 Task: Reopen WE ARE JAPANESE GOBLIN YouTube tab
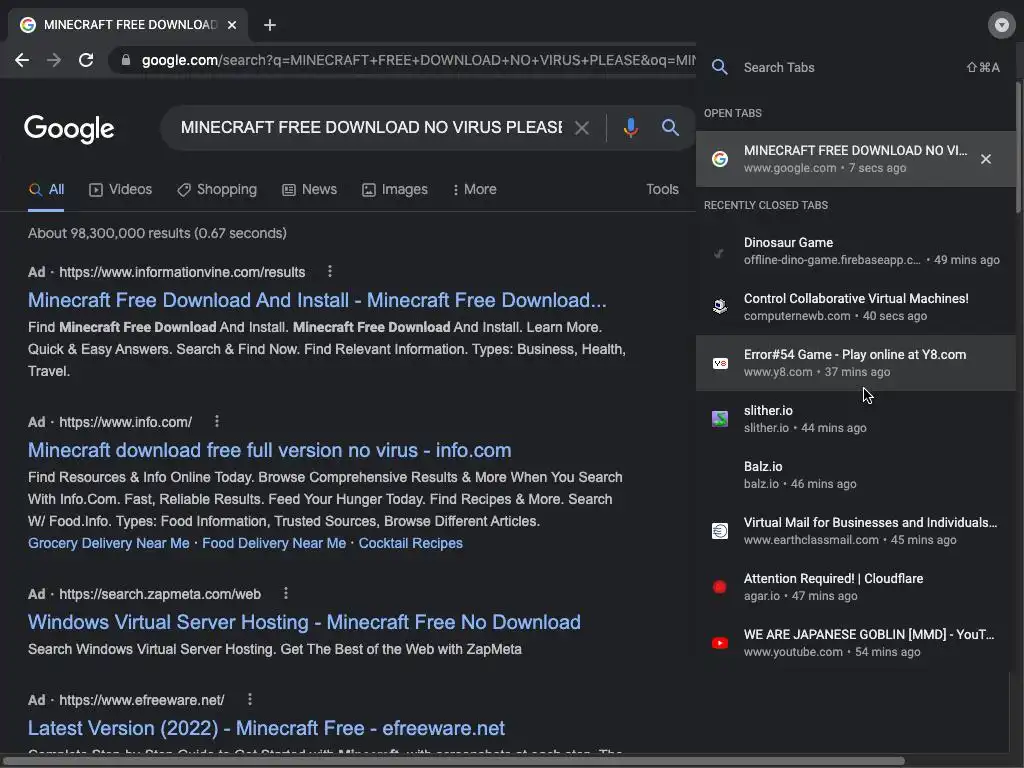coord(856,643)
